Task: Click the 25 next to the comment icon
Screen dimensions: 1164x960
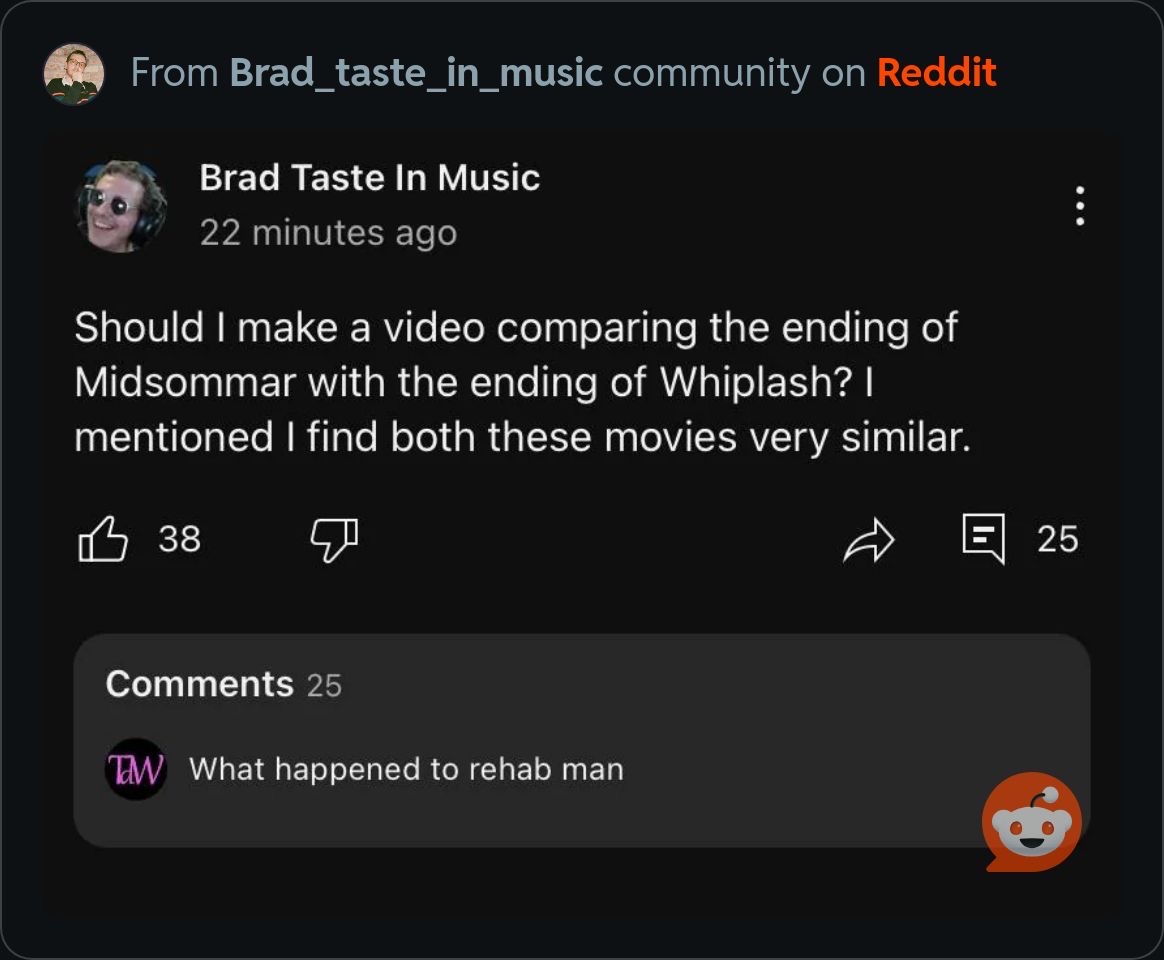Action: click(1058, 539)
